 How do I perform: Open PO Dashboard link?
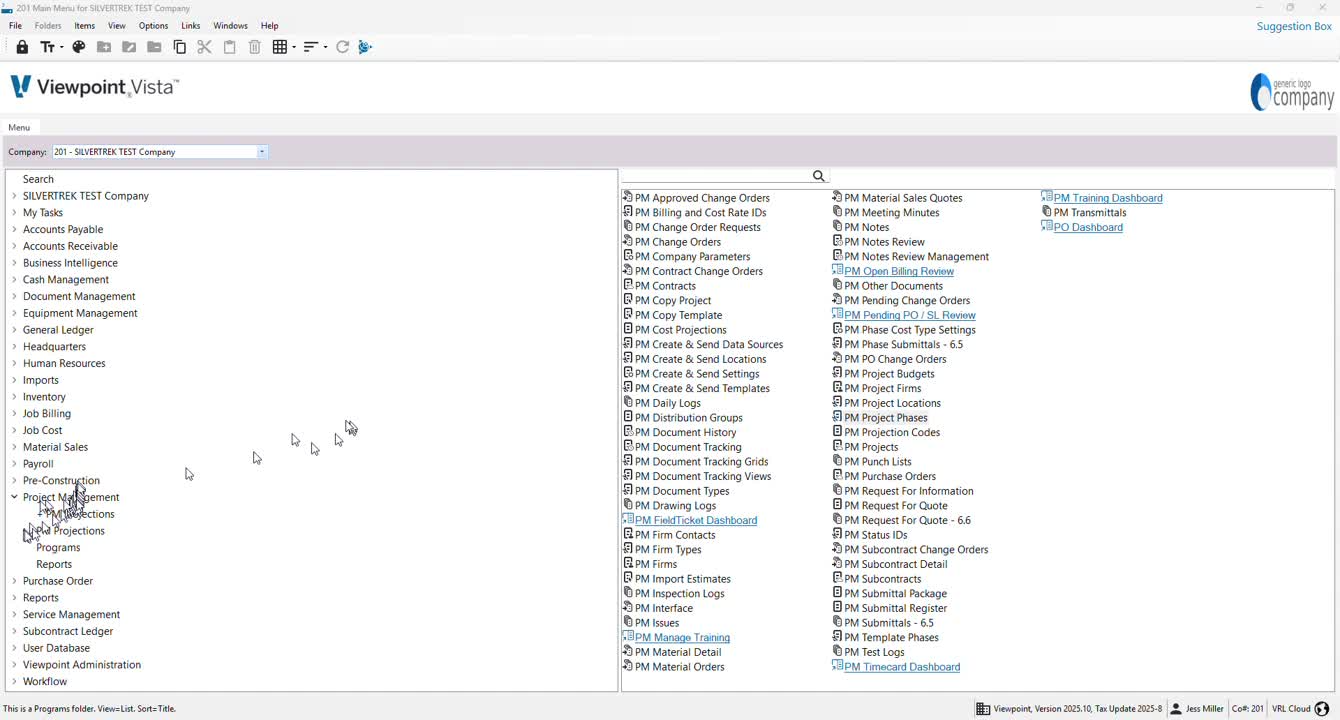pos(1088,227)
